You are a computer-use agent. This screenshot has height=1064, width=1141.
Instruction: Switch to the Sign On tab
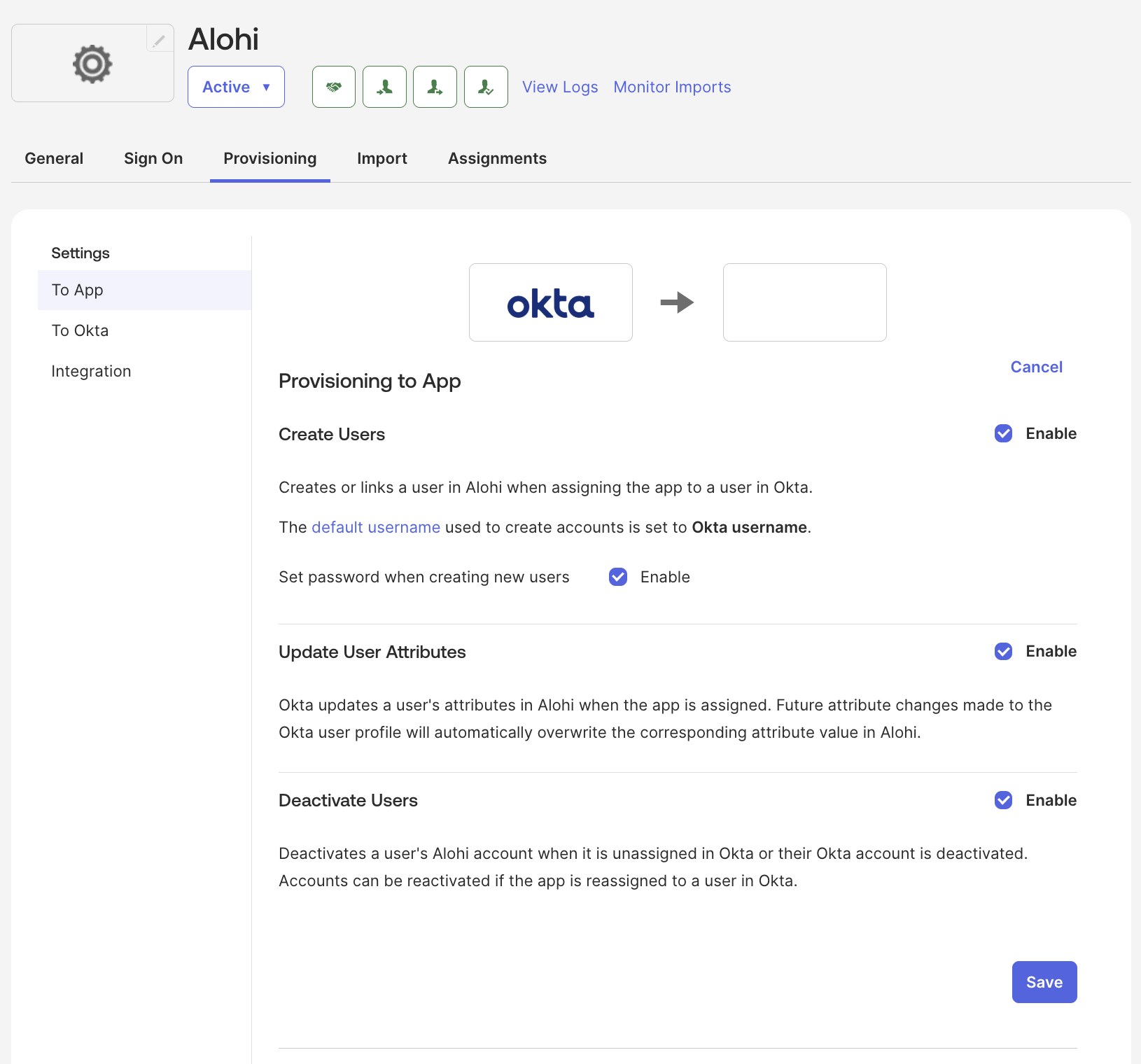coord(153,158)
